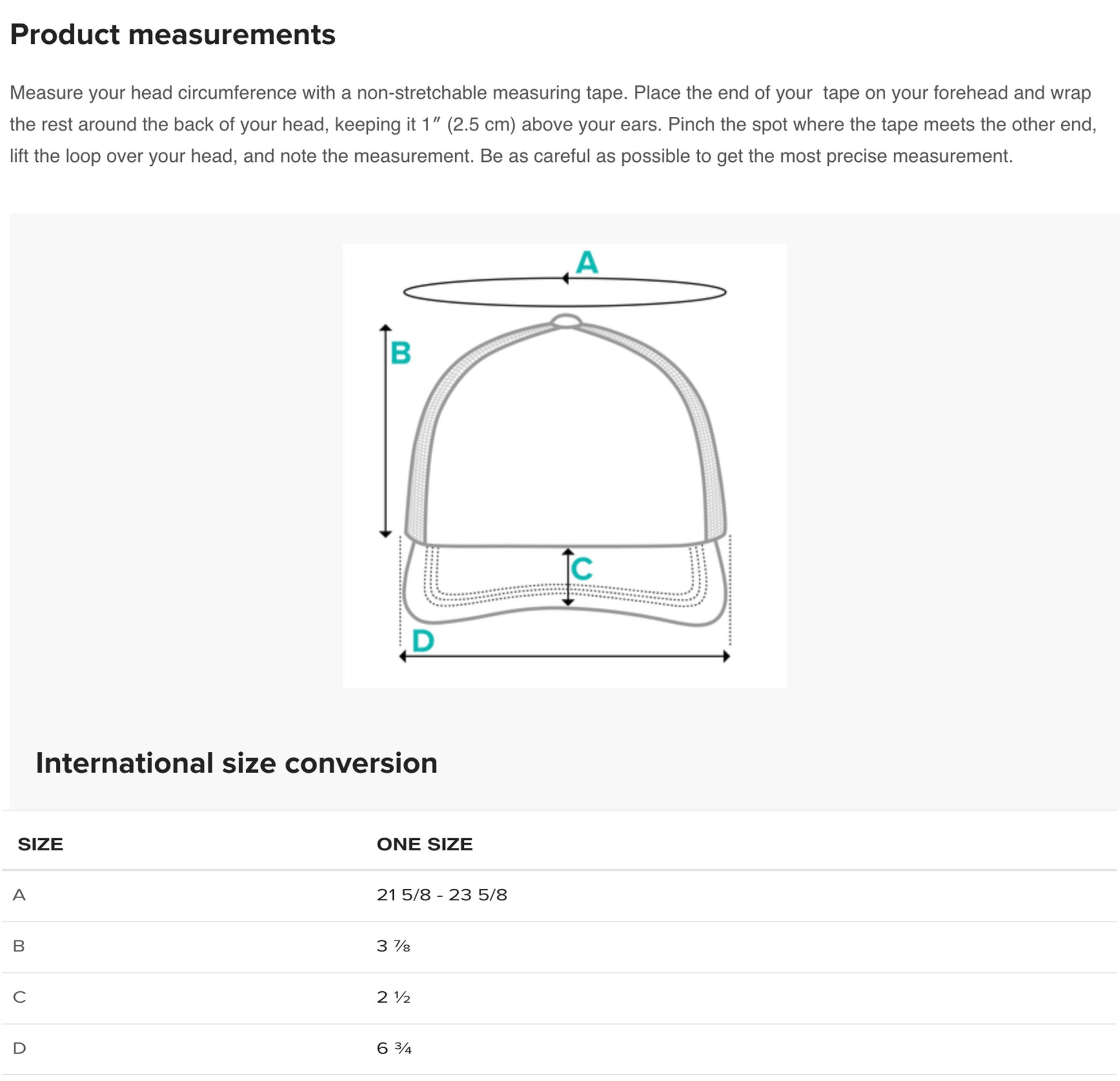Select the A row label in the table

pyautogui.click(x=19, y=895)
